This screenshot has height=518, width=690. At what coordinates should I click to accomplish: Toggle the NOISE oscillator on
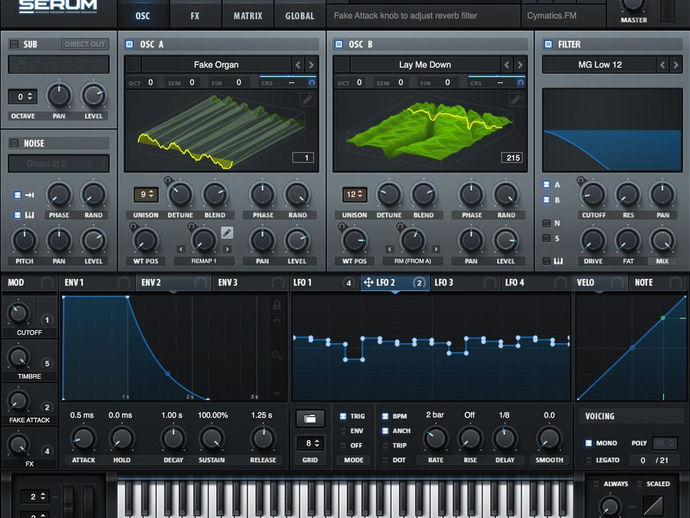point(15,143)
